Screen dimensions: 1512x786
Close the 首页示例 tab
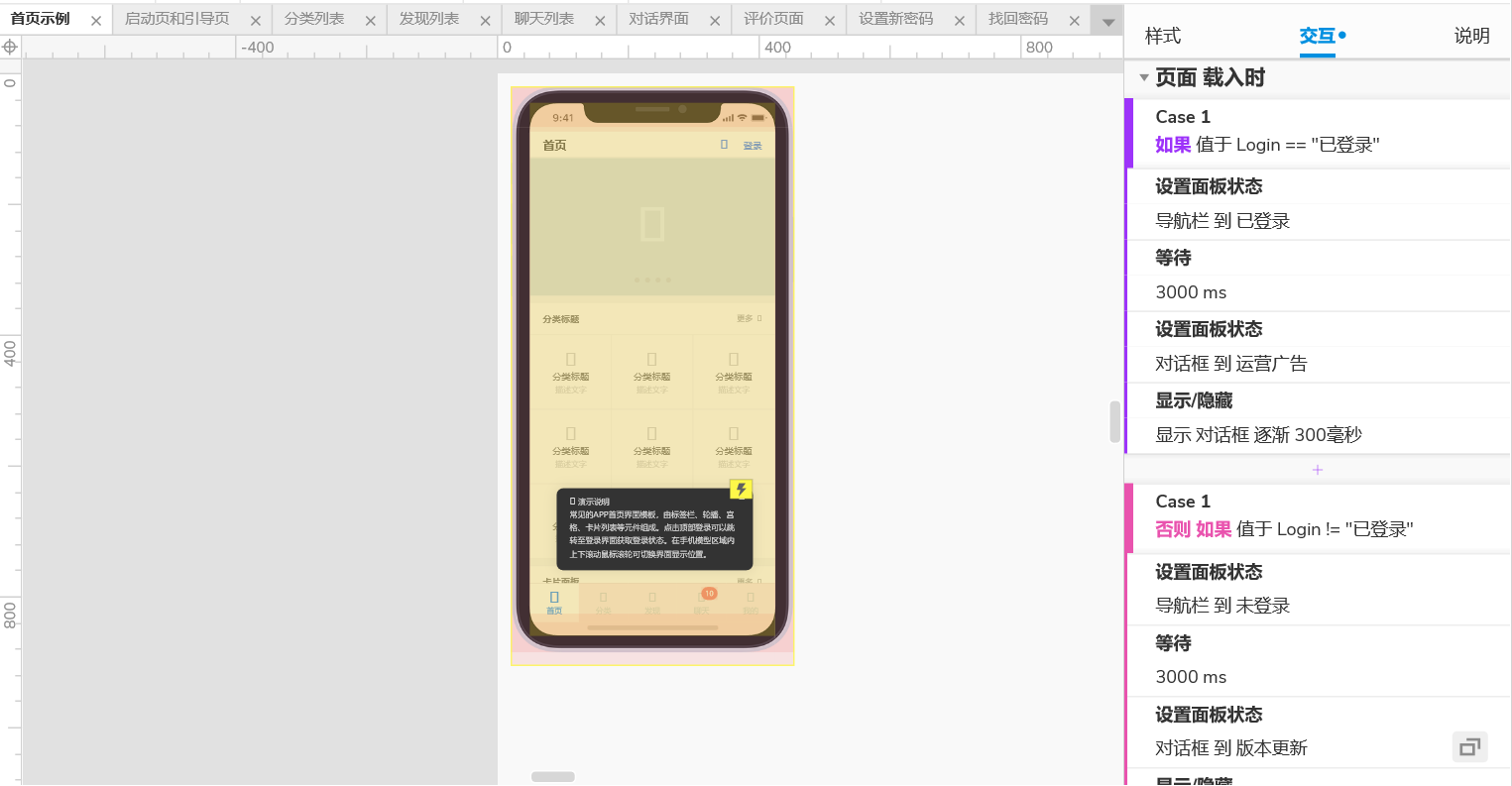pyautogui.click(x=96, y=21)
